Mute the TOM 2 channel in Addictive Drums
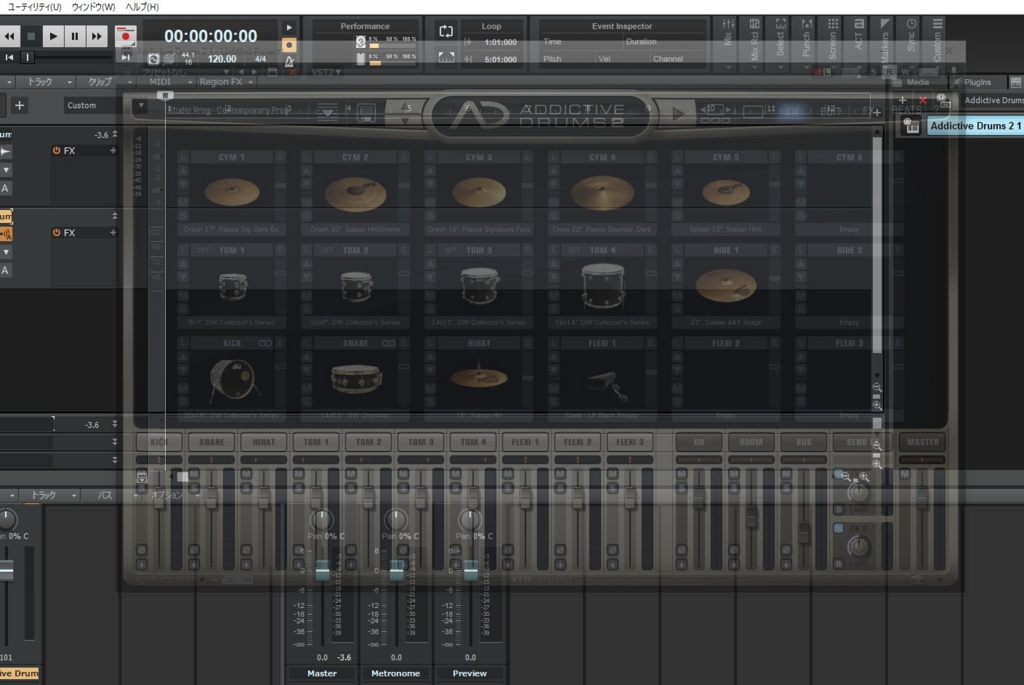The width and height of the screenshot is (1024, 685). [x=351, y=473]
